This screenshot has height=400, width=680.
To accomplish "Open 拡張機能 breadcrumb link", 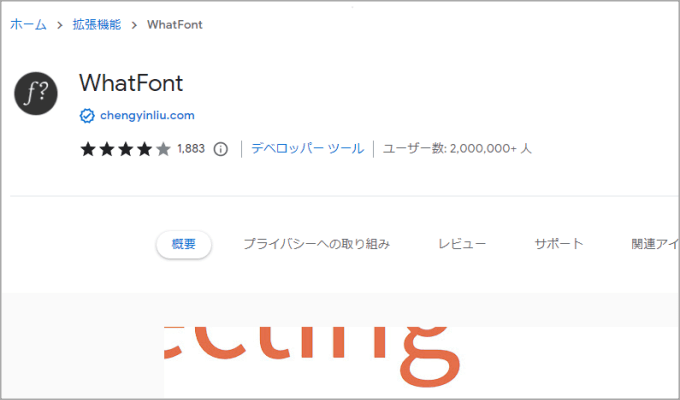I will click(x=97, y=25).
